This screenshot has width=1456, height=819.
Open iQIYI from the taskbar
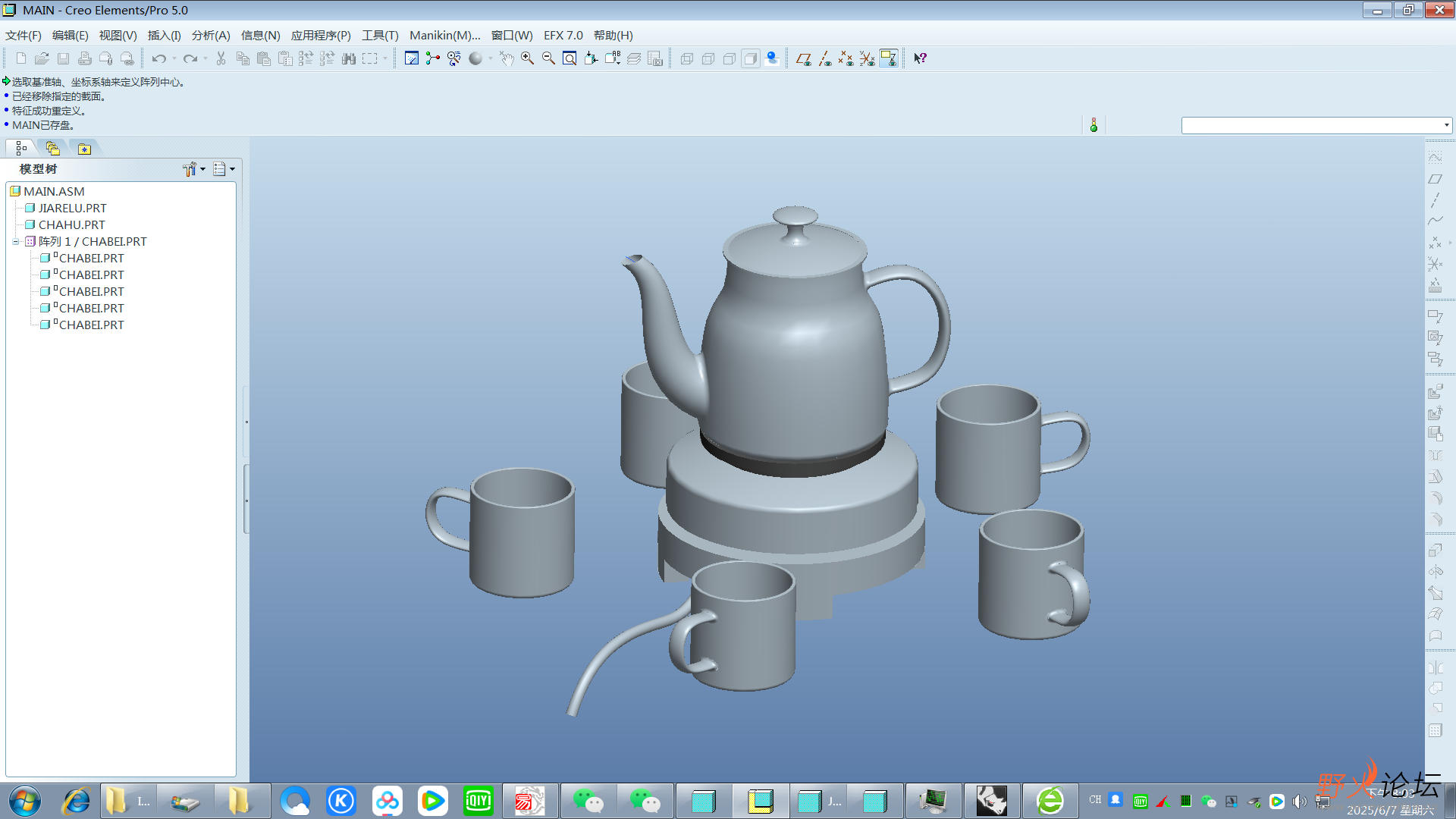click(479, 802)
